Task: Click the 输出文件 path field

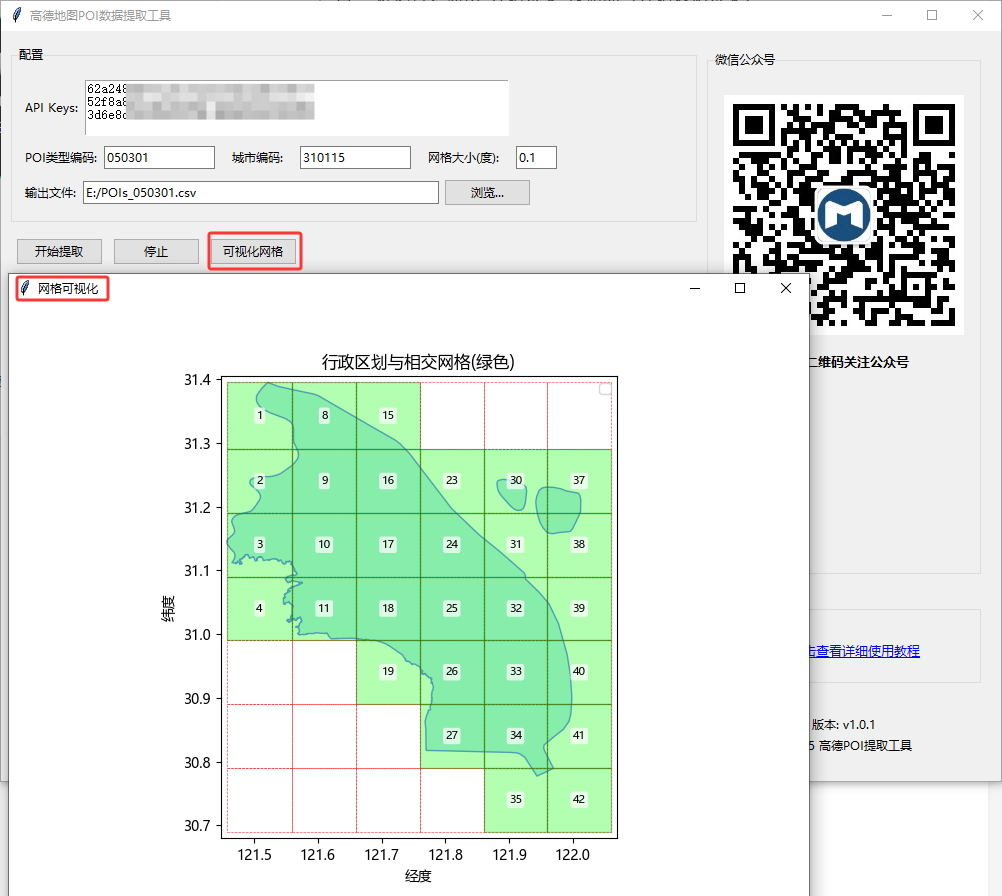Action: [x=261, y=192]
